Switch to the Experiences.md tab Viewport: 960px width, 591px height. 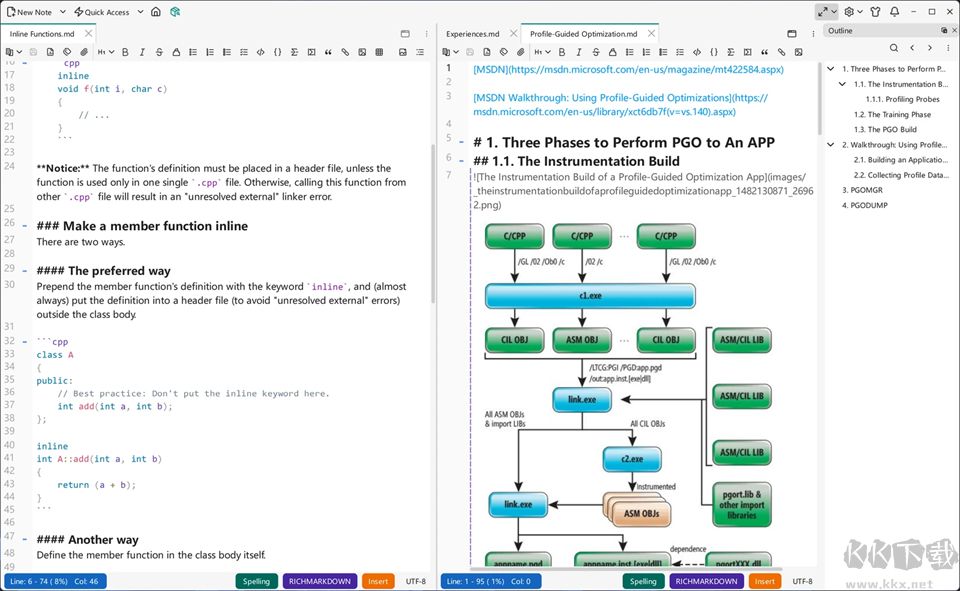pos(472,34)
